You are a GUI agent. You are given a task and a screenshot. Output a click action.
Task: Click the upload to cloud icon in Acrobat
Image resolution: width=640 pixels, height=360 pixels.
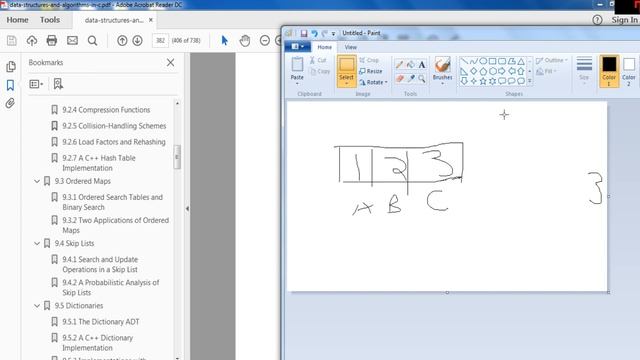[x=32, y=40]
